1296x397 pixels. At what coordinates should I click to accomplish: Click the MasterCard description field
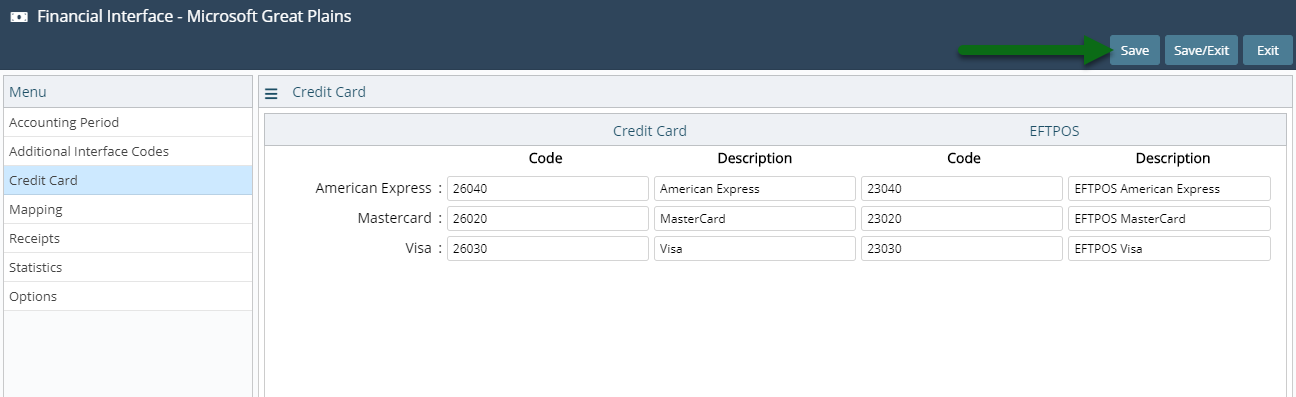coord(755,219)
